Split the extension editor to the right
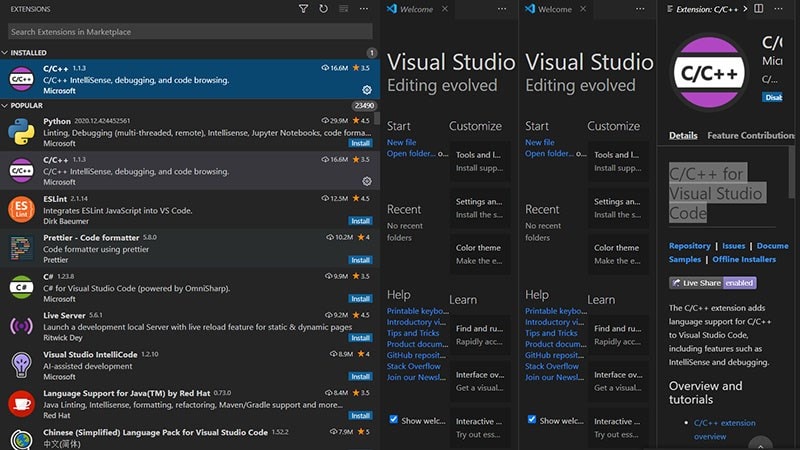This screenshot has height=450, width=800. point(759,9)
